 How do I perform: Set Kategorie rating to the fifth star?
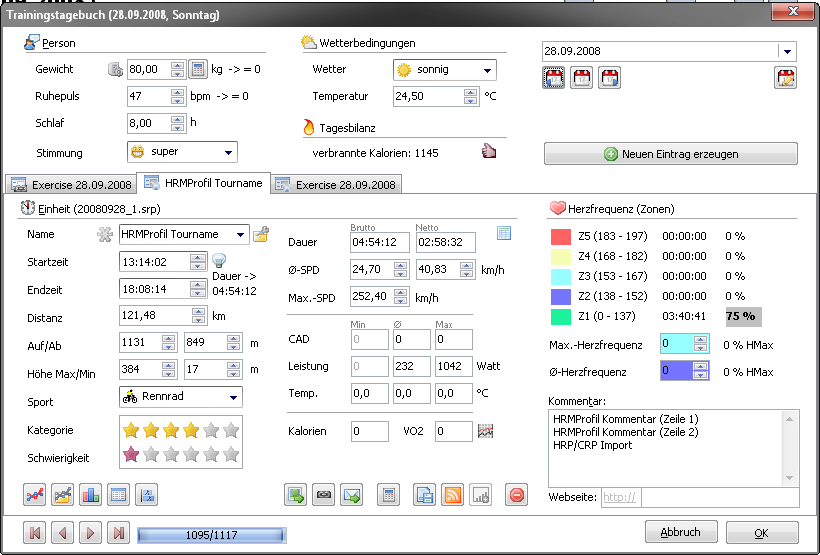tap(211, 431)
